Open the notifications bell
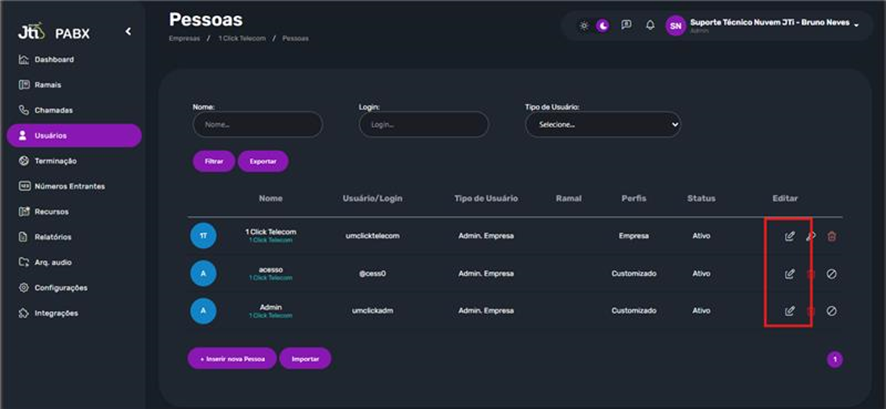886x409 pixels. (x=650, y=25)
